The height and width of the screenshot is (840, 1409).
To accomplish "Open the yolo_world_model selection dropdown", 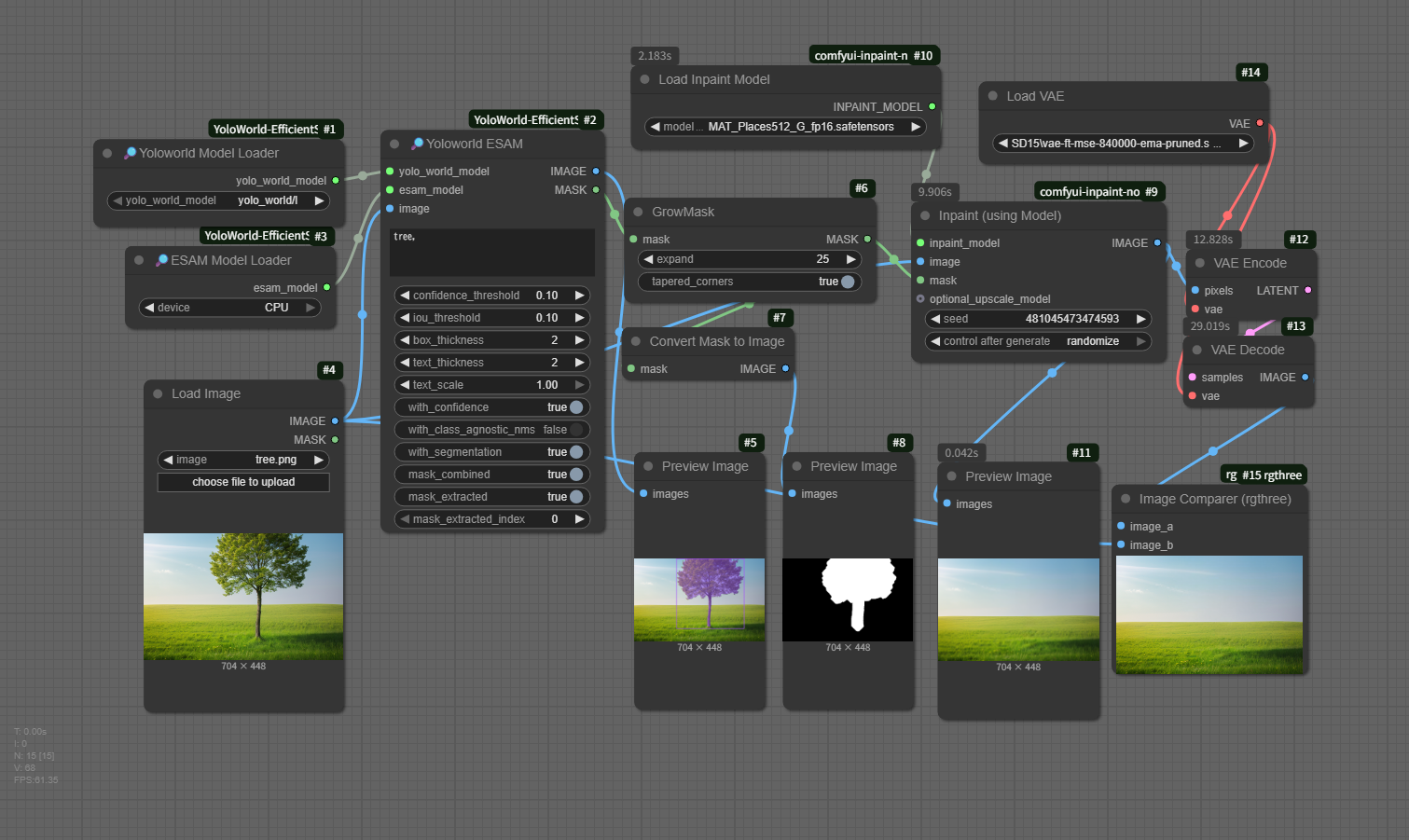I will [218, 200].
